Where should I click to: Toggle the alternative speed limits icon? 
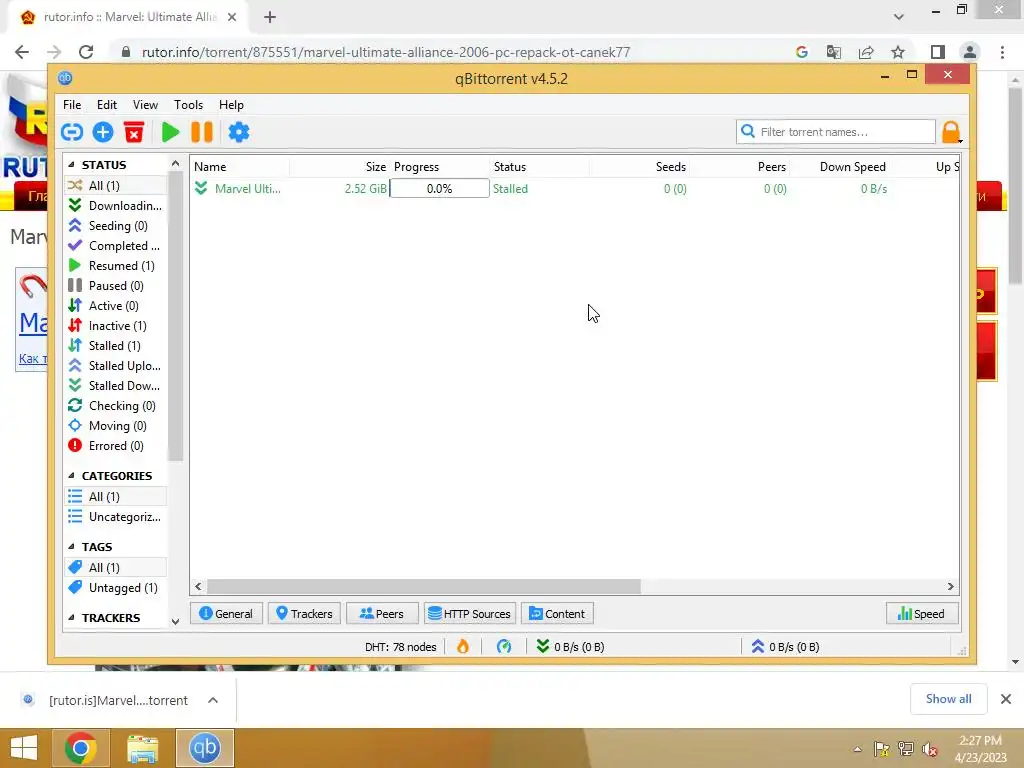pyautogui.click(x=504, y=647)
